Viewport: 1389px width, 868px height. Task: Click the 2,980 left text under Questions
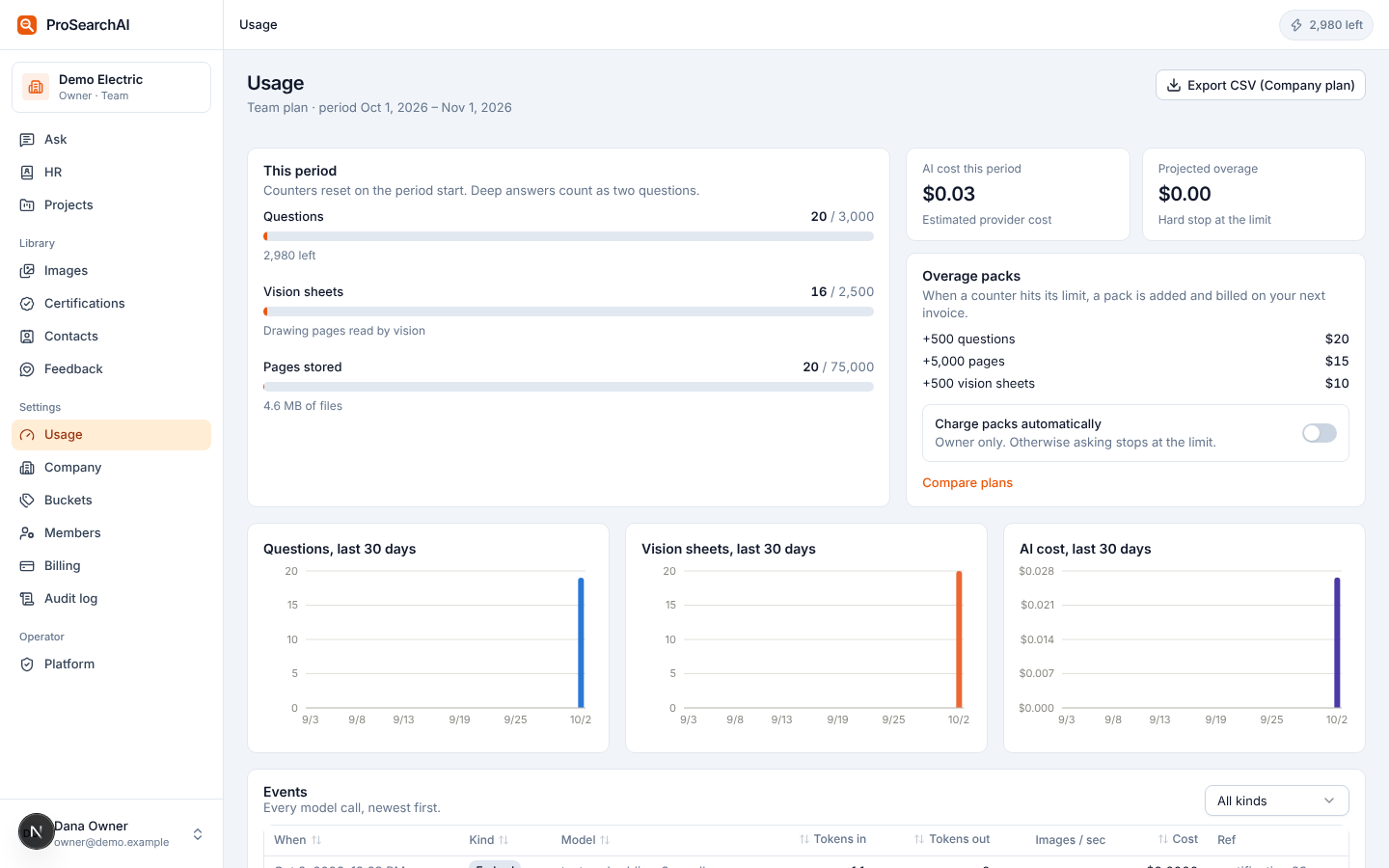[x=289, y=256]
